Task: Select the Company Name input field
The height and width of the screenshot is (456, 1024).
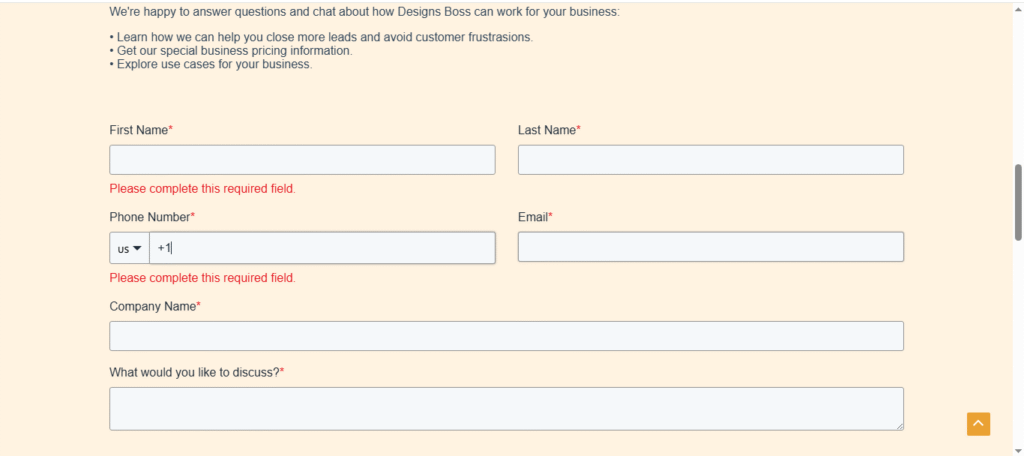Action: click(x=507, y=336)
